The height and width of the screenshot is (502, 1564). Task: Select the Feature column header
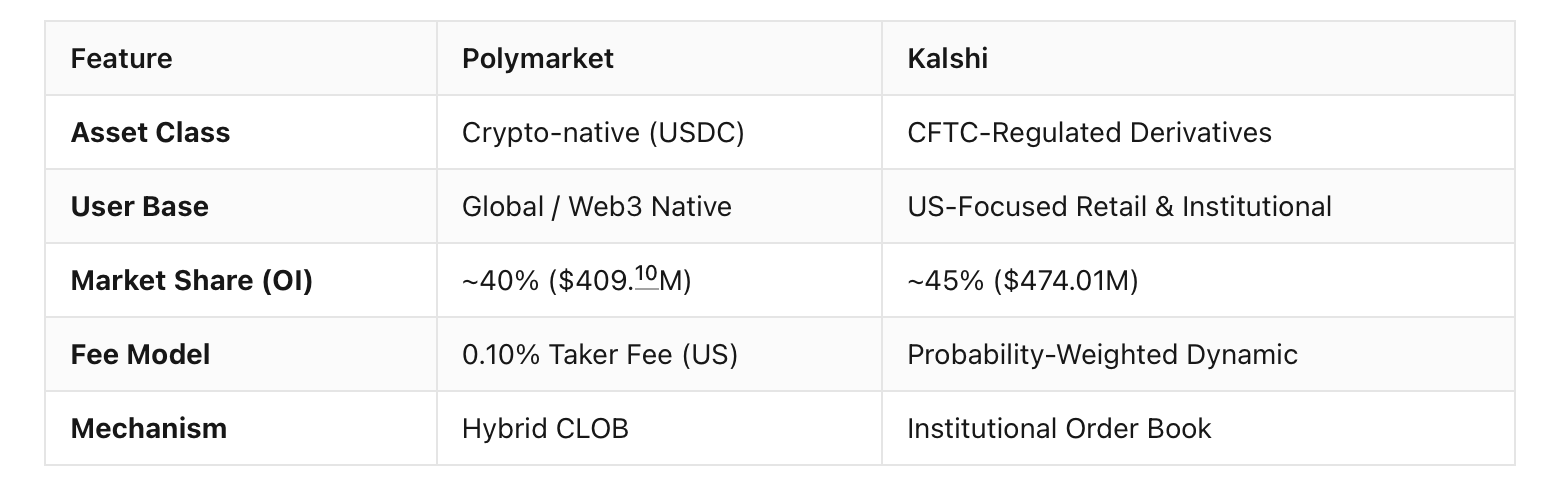pos(121,58)
